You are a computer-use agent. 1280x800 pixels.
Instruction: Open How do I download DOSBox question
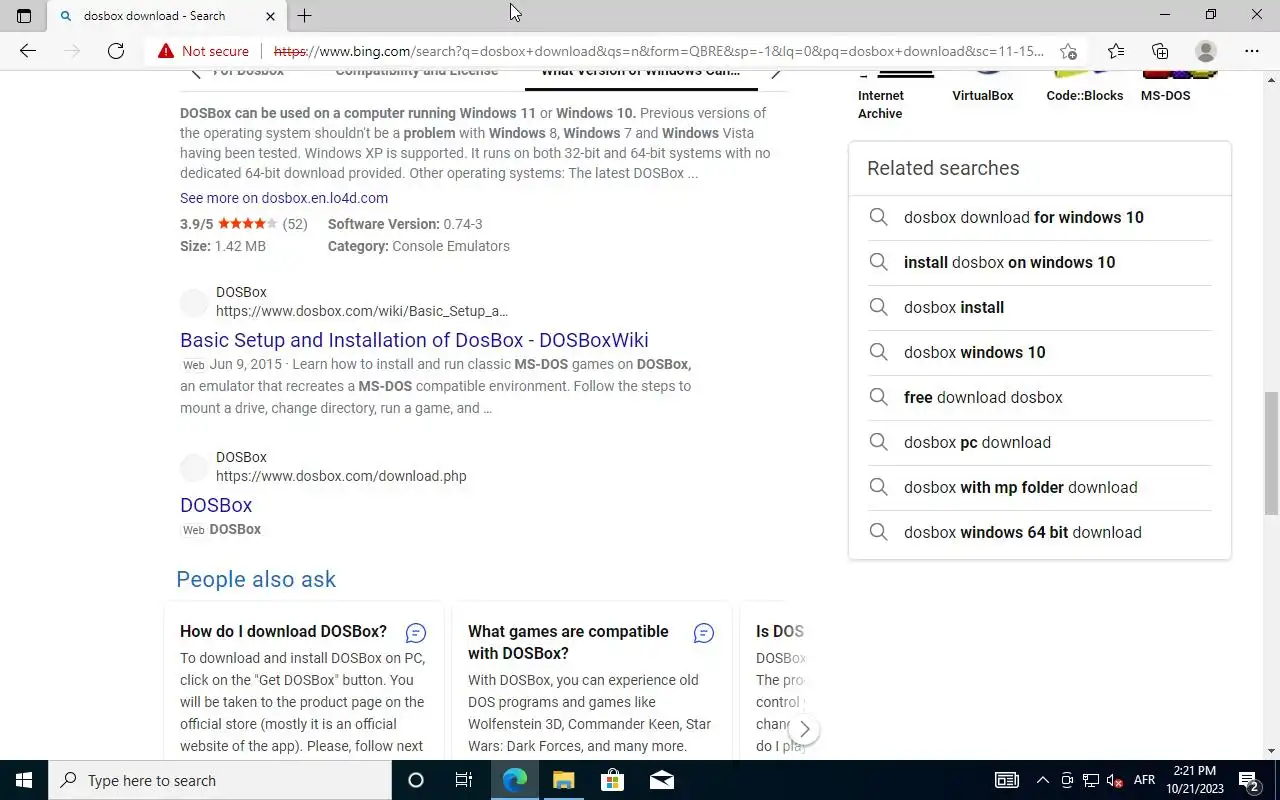[x=283, y=631]
